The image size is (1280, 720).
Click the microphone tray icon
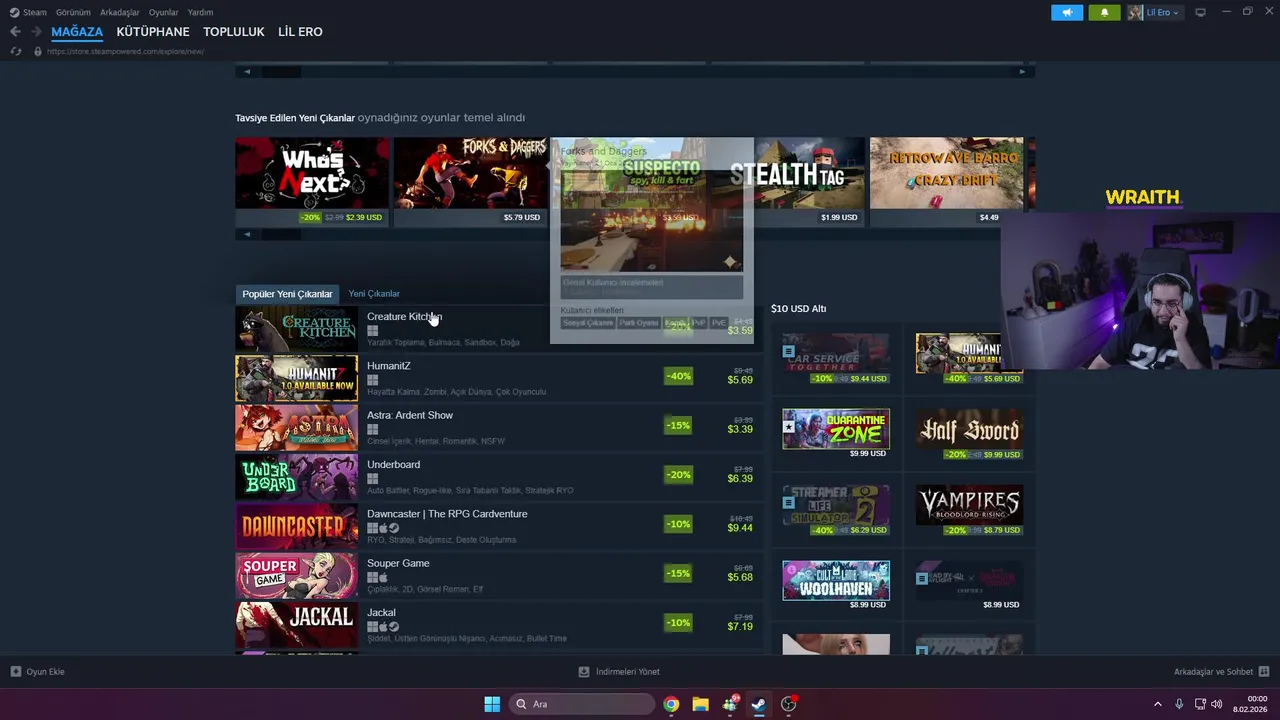click(1179, 704)
